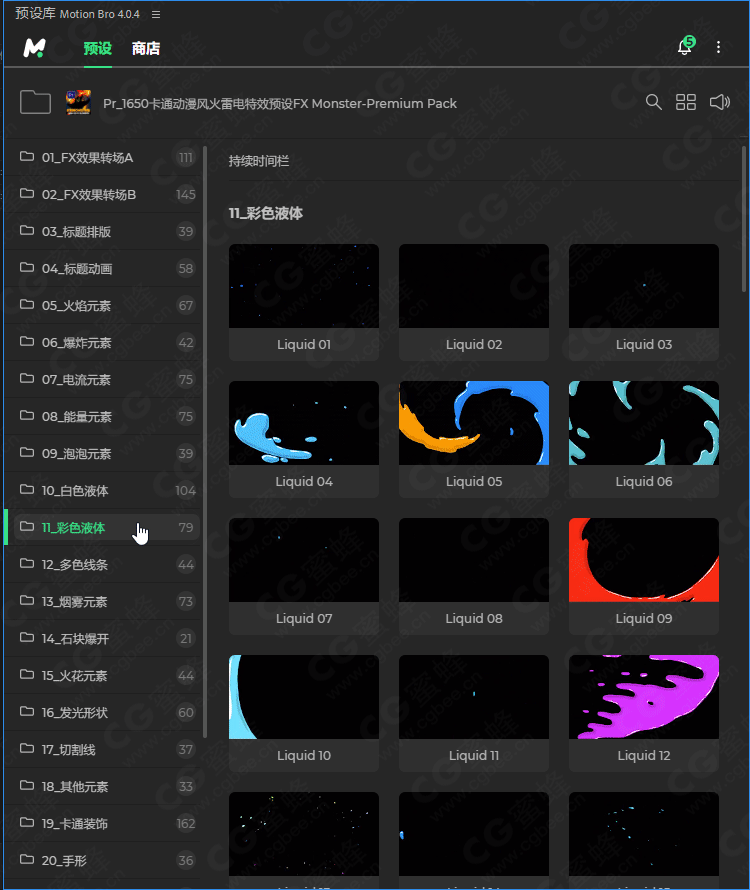
Task: Open category 14_石块爆开
Action: pos(103,639)
